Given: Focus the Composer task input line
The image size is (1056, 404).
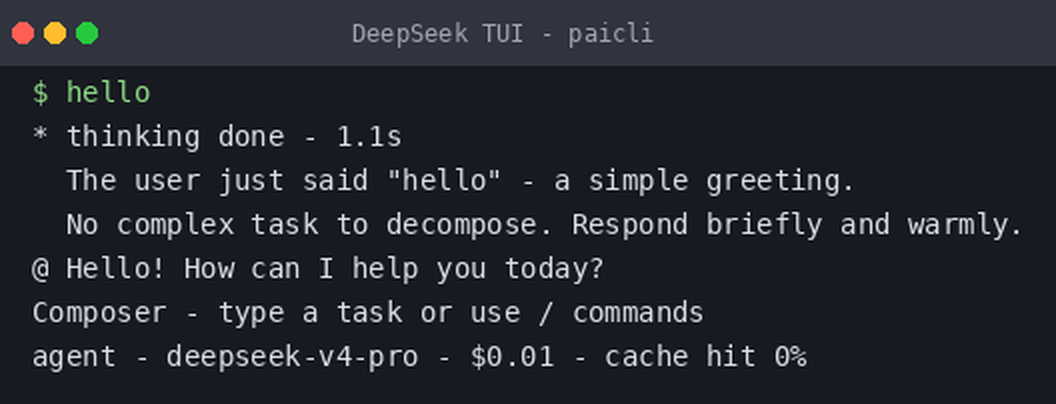Looking at the screenshot, I should point(368,313).
